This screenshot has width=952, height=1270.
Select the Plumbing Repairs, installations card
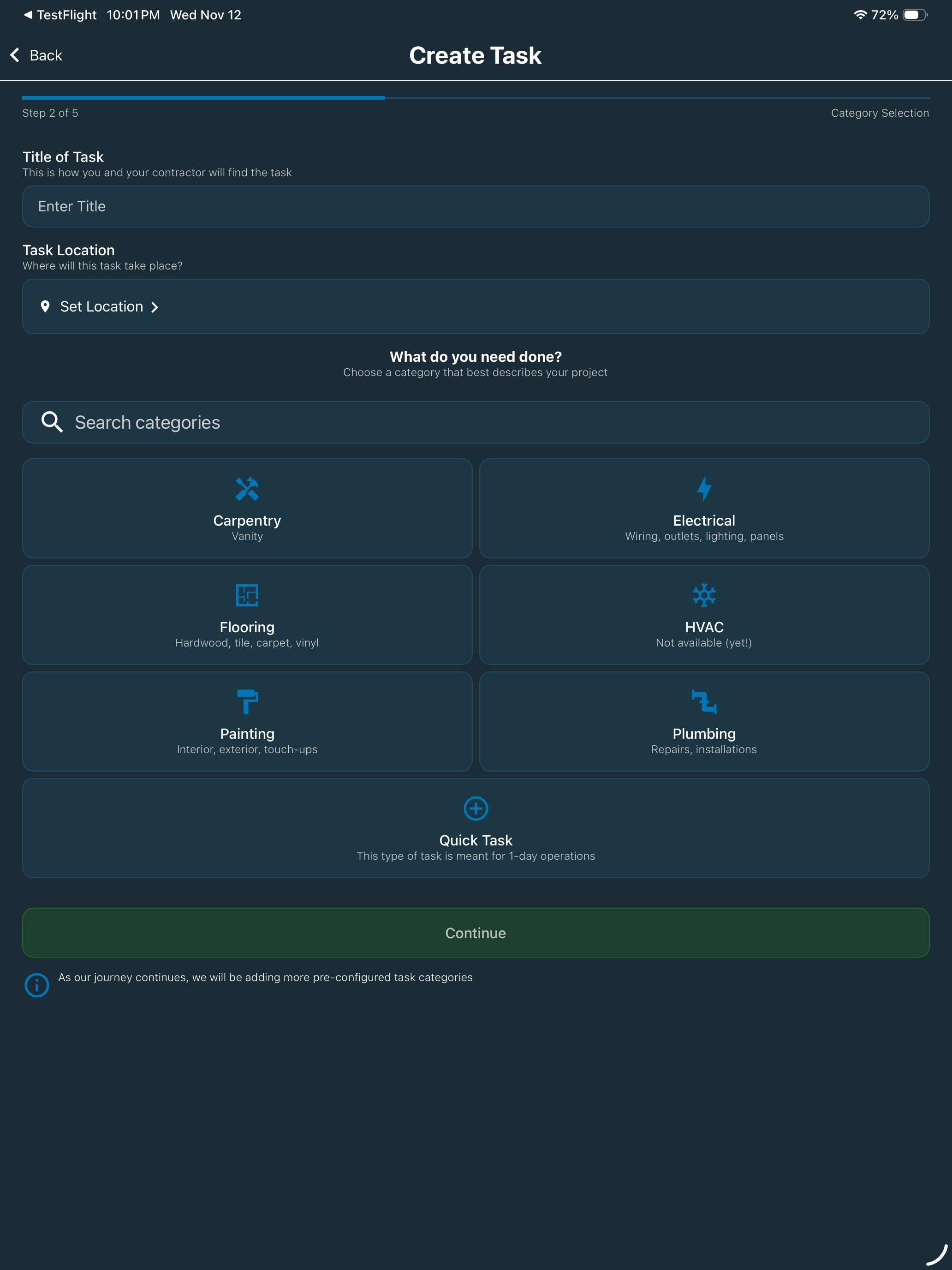coord(704,722)
